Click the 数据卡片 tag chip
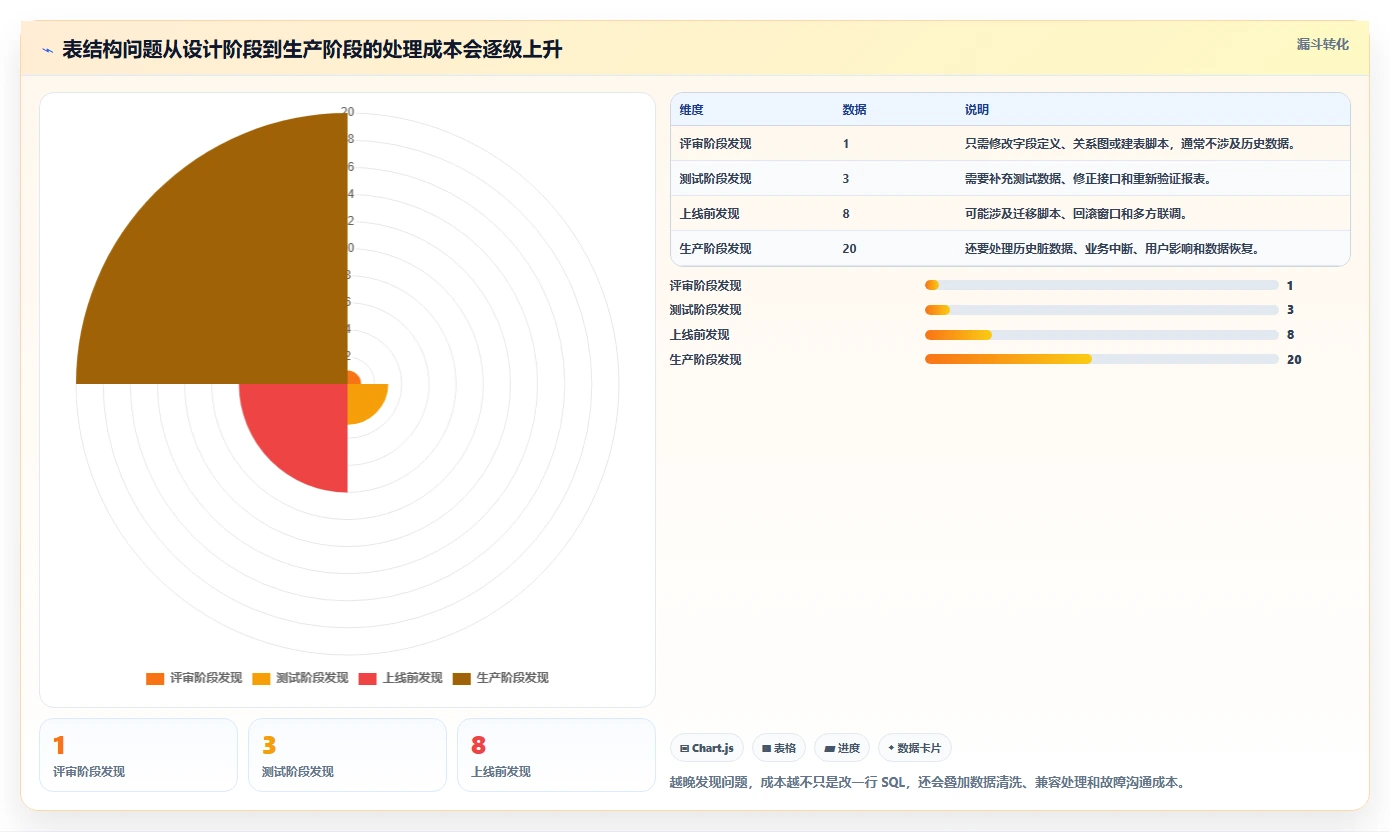Image resolution: width=1390 pixels, height=832 pixels. click(x=915, y=748)
